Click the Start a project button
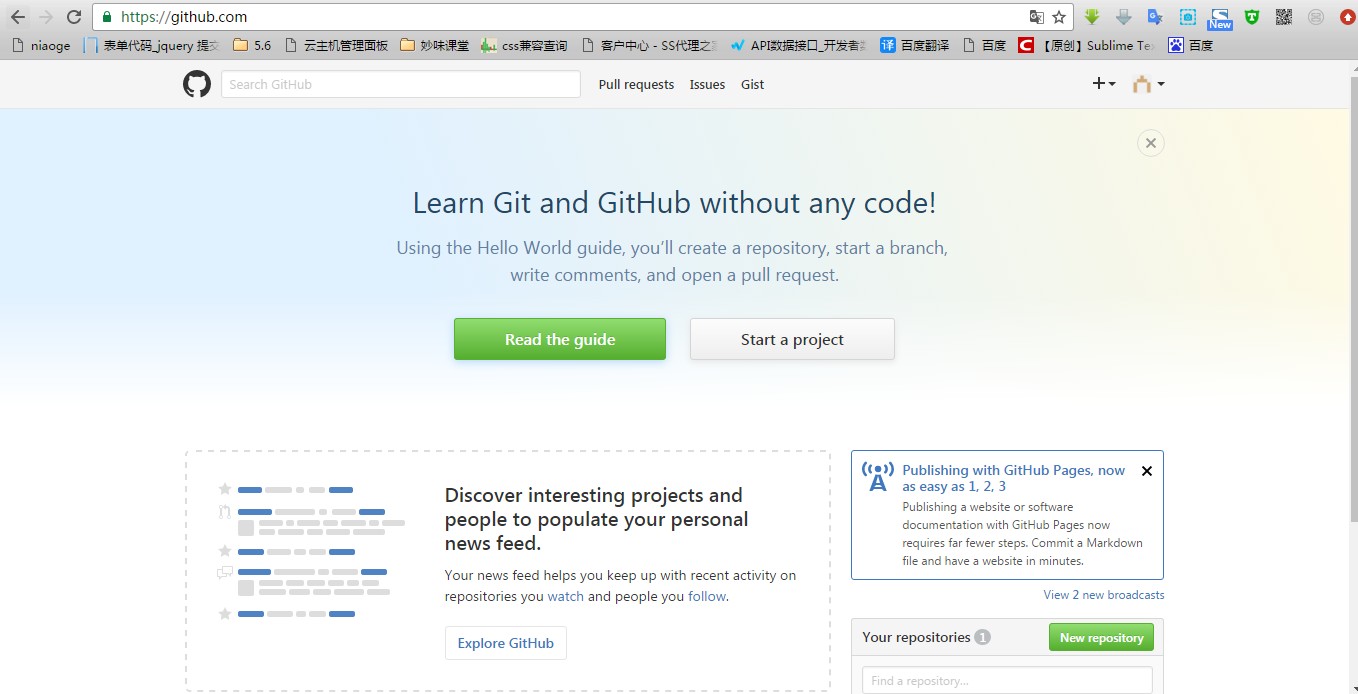 [x=792, y=339]
